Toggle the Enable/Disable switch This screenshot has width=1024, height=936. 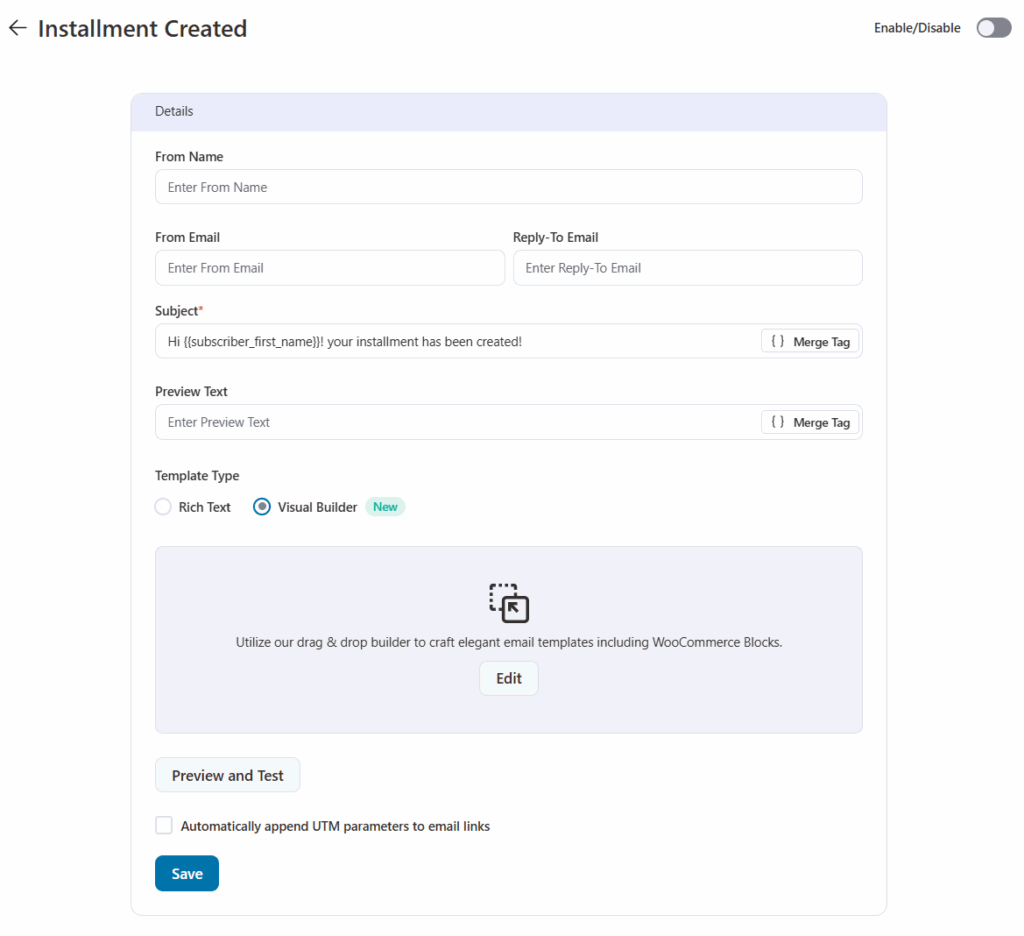pos(993,28)
